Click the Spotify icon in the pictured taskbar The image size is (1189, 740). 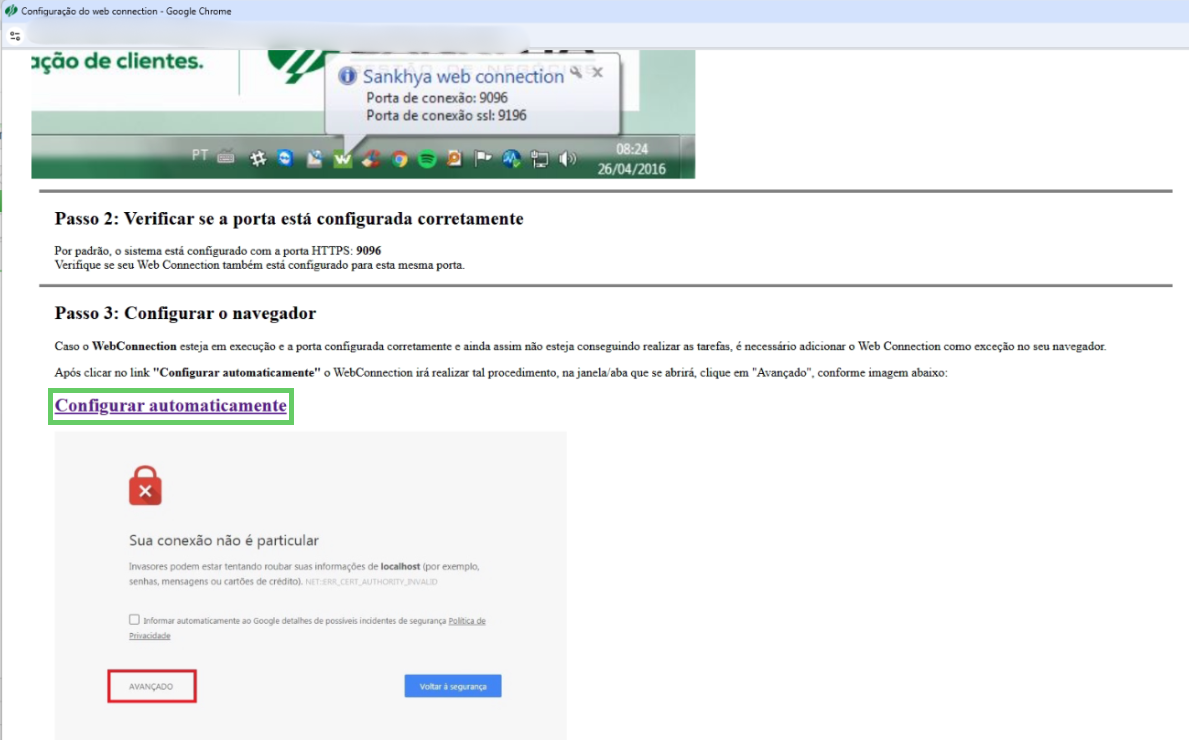(427, 158)
